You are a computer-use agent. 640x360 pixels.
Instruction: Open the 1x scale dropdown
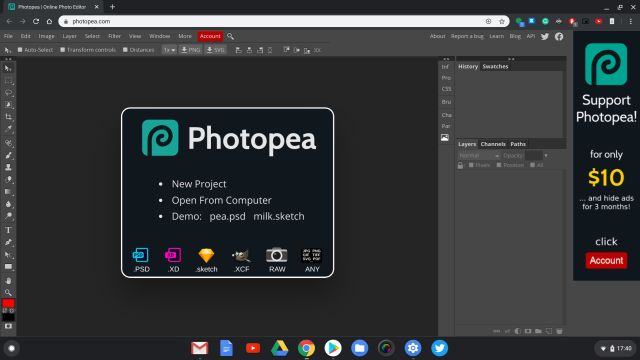click(x=169, y=50)
